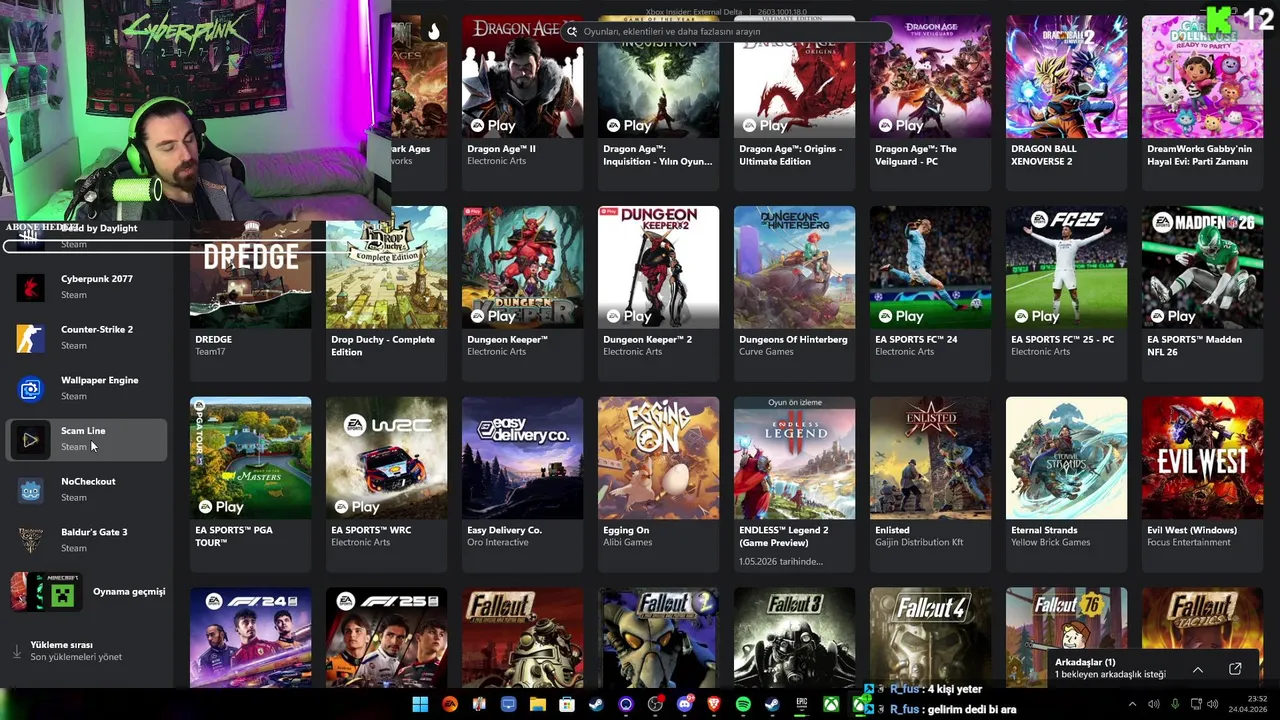Show hidden system tray icons
Viewport: 1280px width, 720px height.
pyautogui.click(x=1132, y=704)
